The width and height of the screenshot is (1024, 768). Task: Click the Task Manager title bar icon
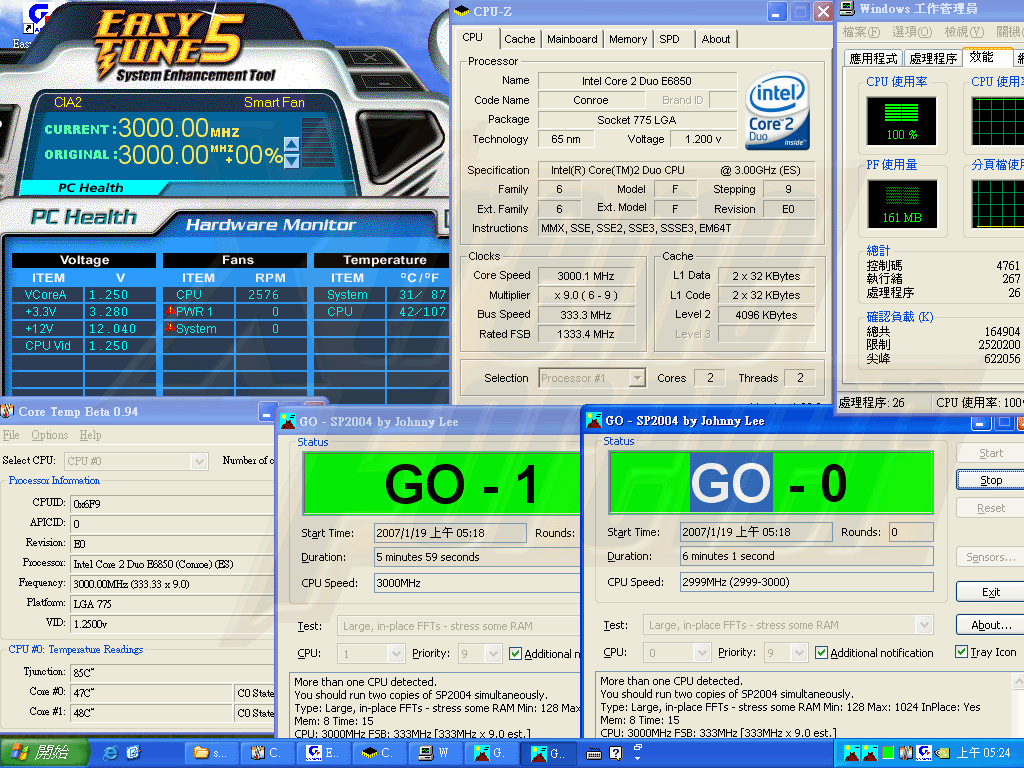pos(847,9)
